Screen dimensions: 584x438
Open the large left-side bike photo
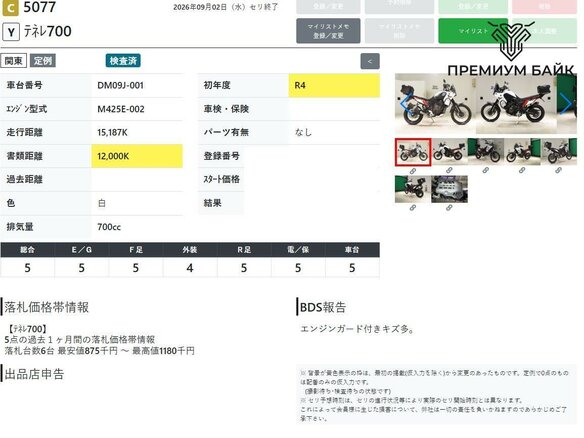(435, 104)
